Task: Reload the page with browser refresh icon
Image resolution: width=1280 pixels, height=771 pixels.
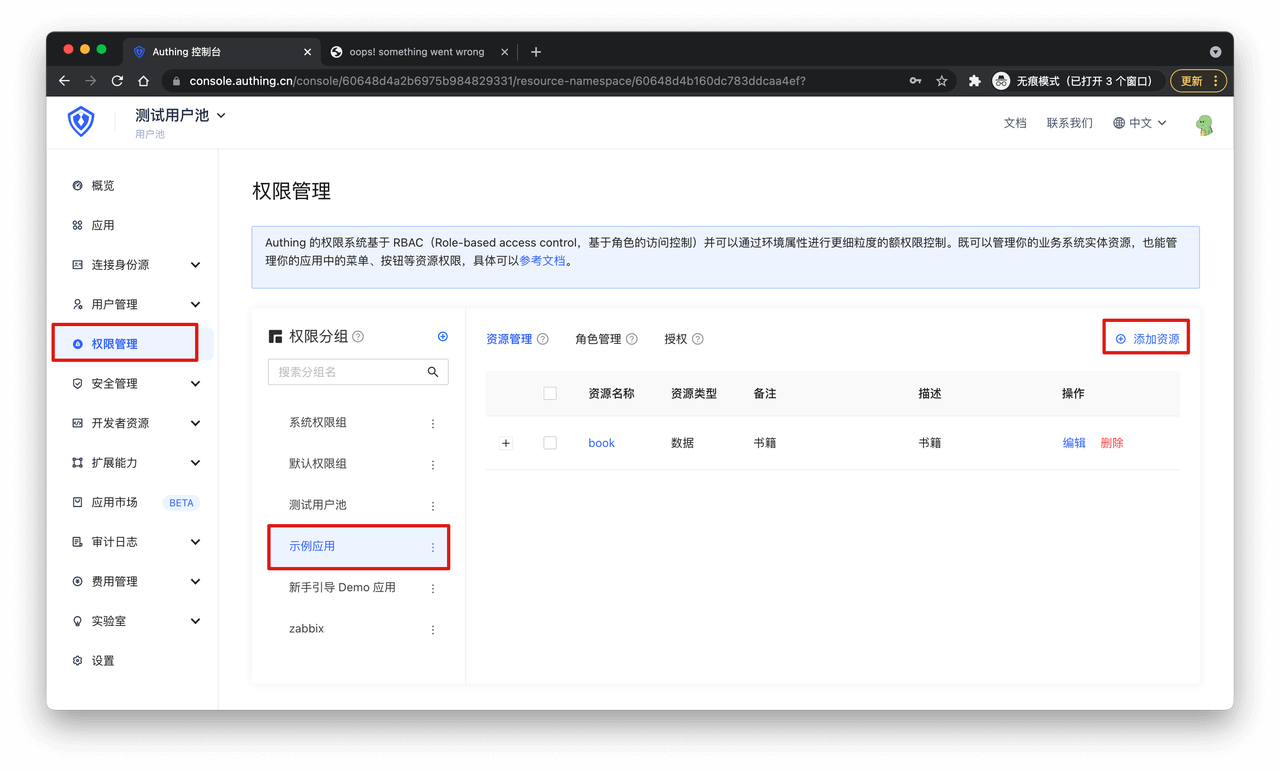Action: pos(117,81)
